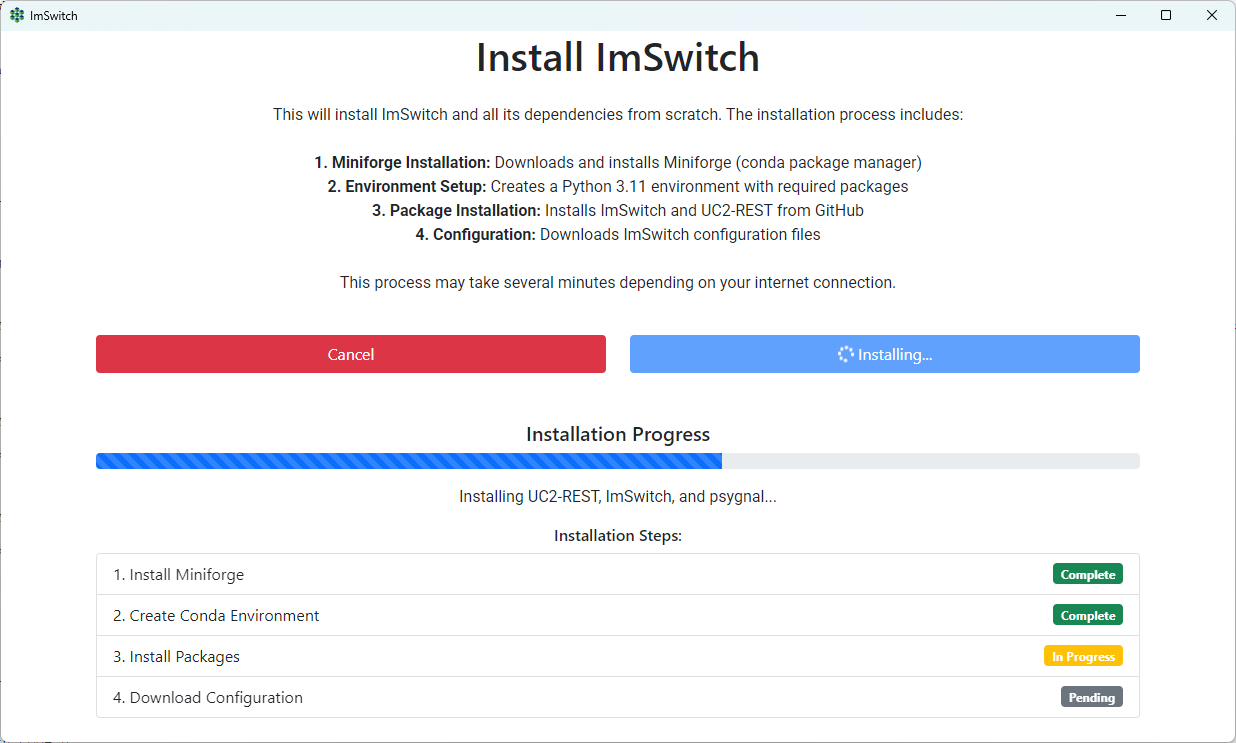The height and width of the screenshot is (743, 1236).
Task: Click the "Installation Progress" heading
Action: click(x=618, y=434)
